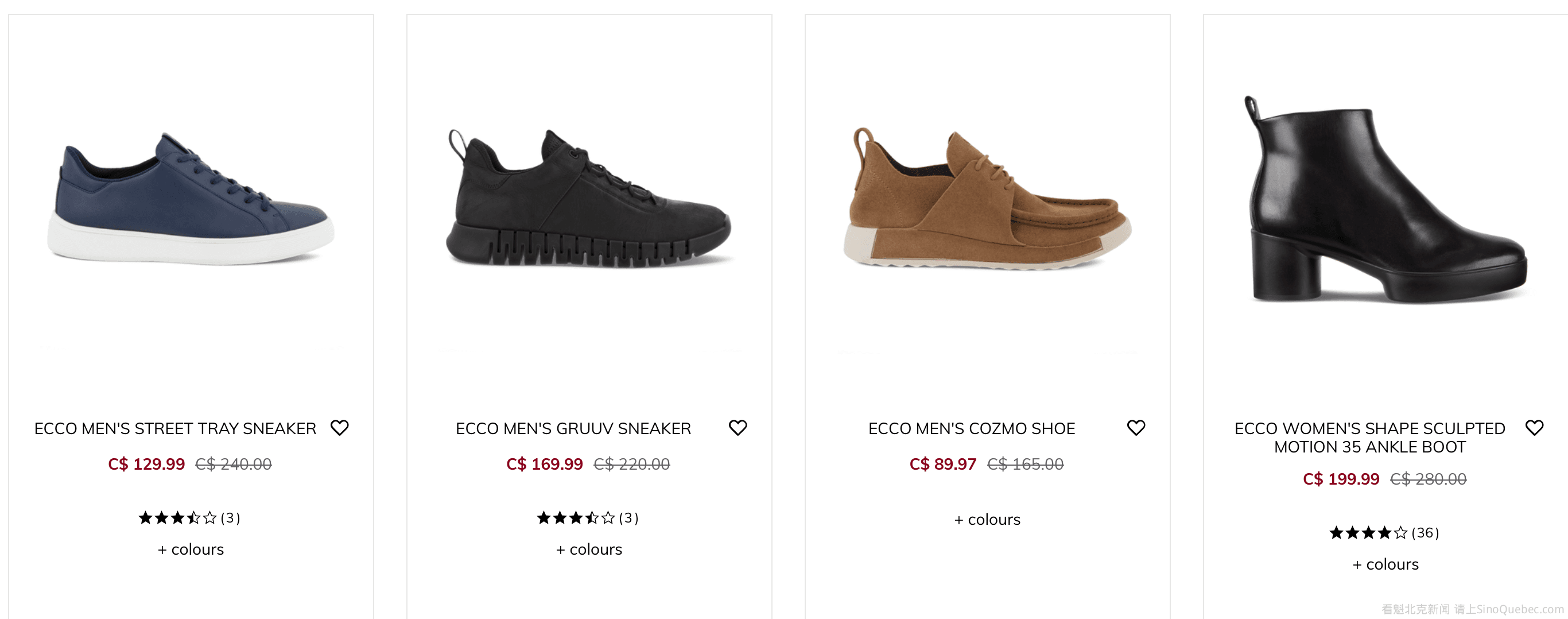
Task: Click the heart icon beside Cozmo Shoe
Action: 1136,428
